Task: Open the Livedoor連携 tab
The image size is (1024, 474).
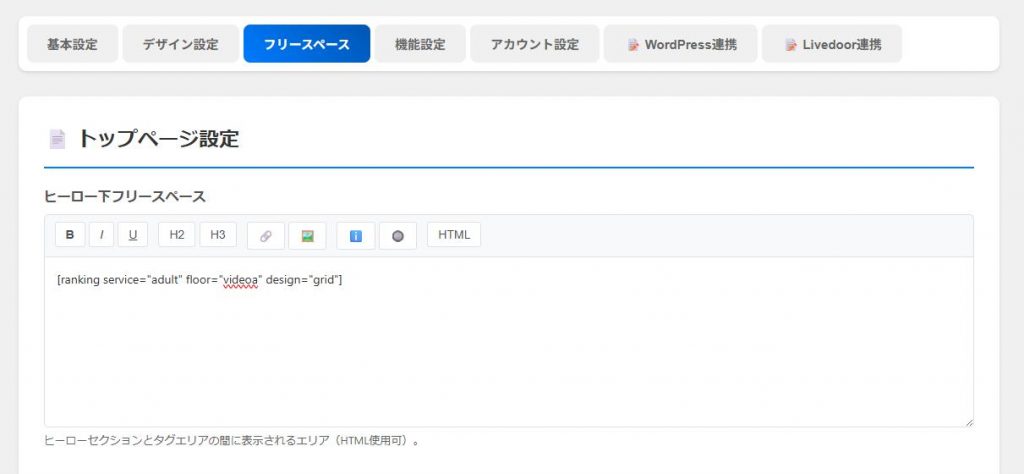Action: tap(832, 44)
